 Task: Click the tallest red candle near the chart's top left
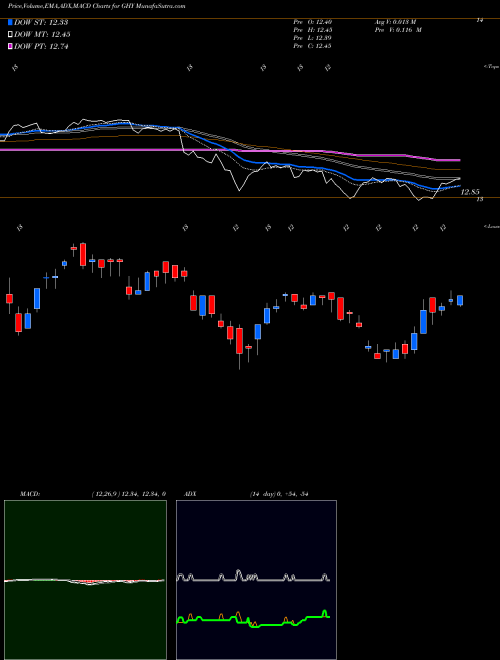click(83, 254)
